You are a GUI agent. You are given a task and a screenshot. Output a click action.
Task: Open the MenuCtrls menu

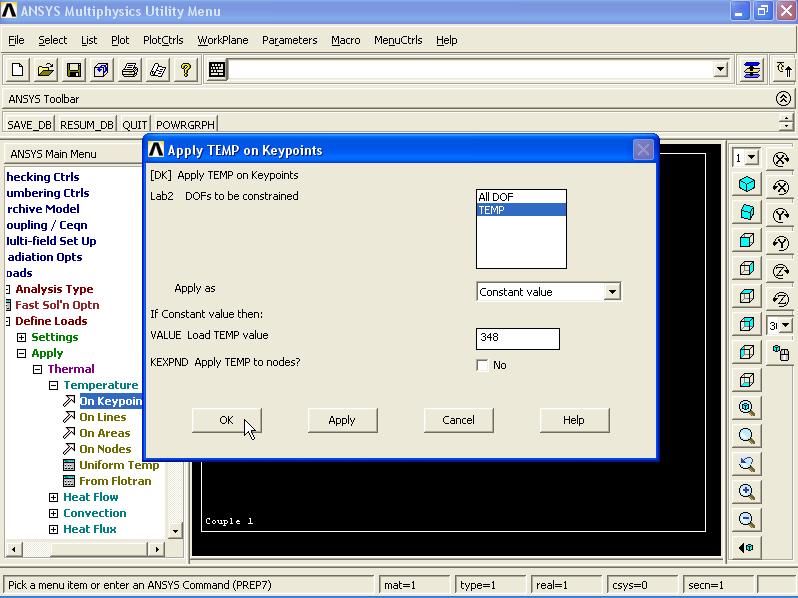[398, 40]
